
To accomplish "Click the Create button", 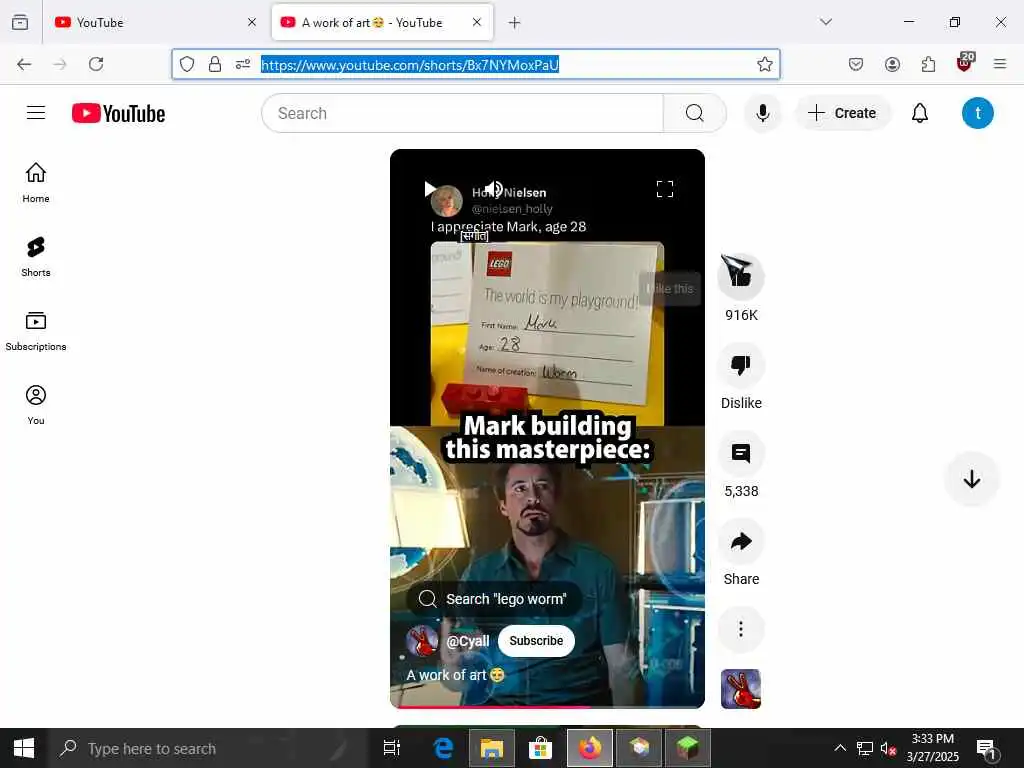I will click(x=842, y=113).
